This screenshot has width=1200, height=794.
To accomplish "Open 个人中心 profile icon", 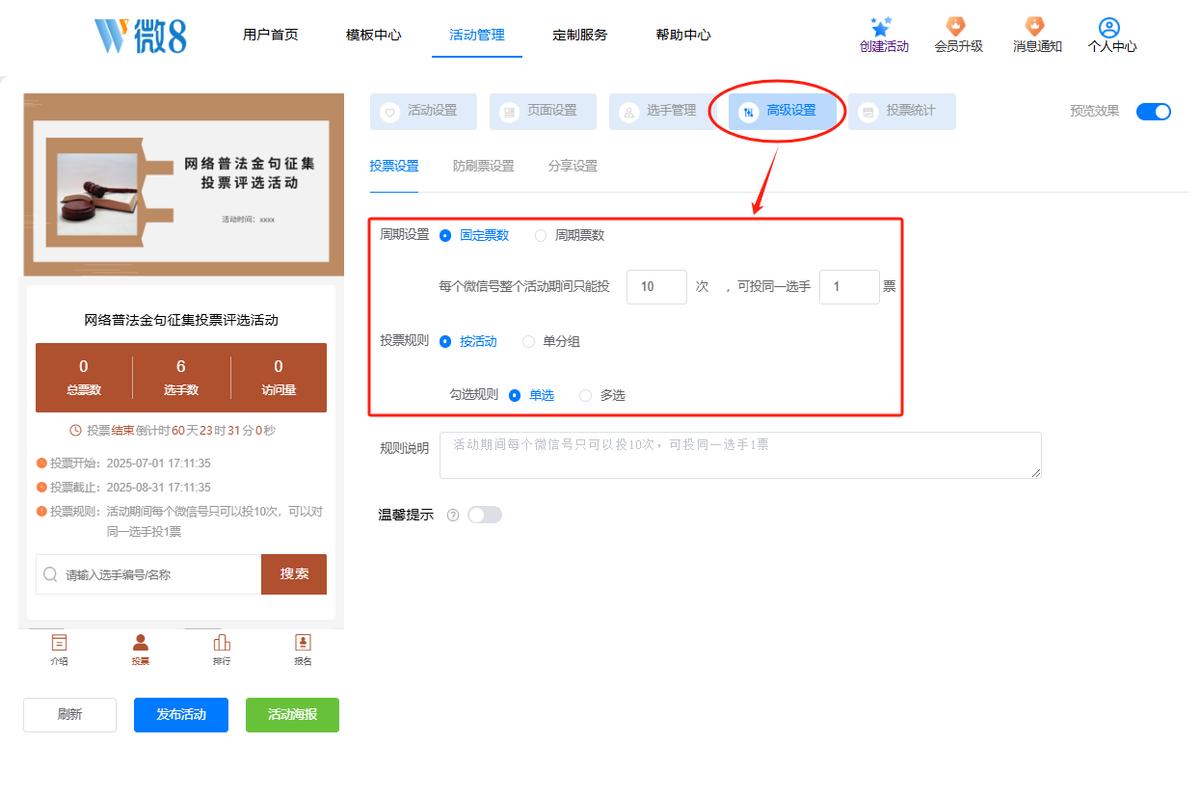I will pyautogui.click(x=1109, y=27).
